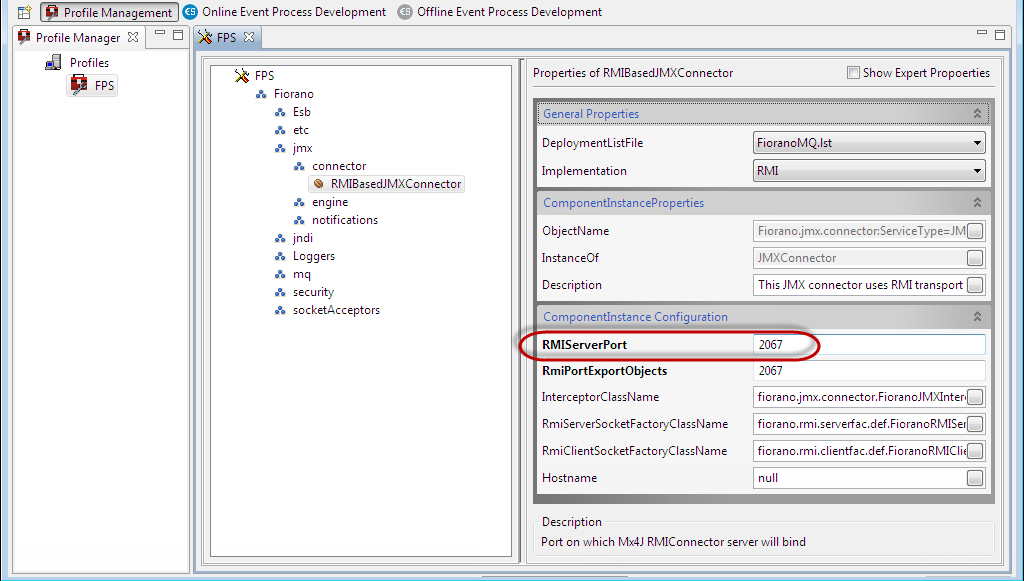Select the Esb tree node
The image size is (1024, 581).
coord(302,112)
